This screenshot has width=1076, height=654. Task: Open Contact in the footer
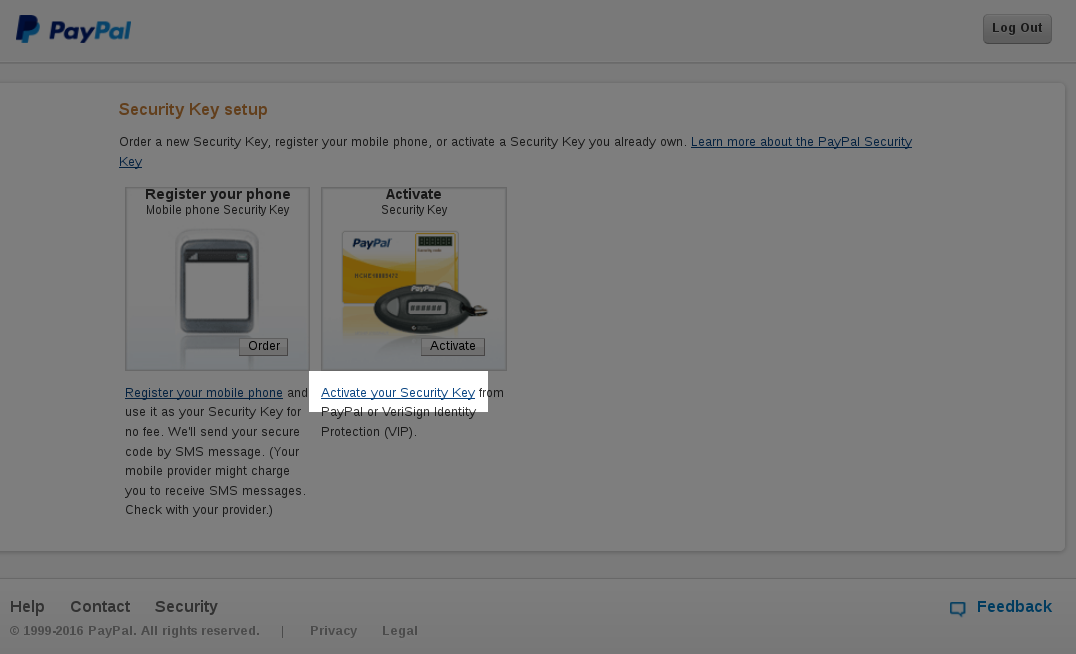point(100,607)
